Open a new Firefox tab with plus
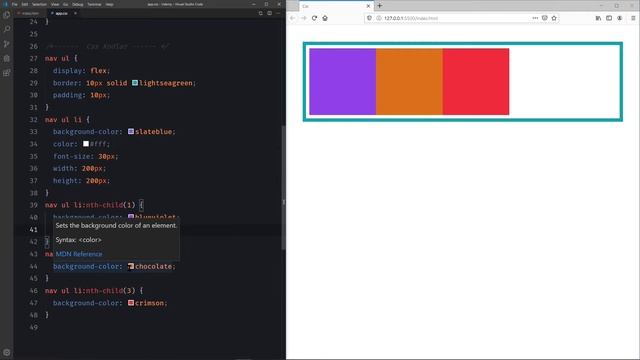 (380, 6)
